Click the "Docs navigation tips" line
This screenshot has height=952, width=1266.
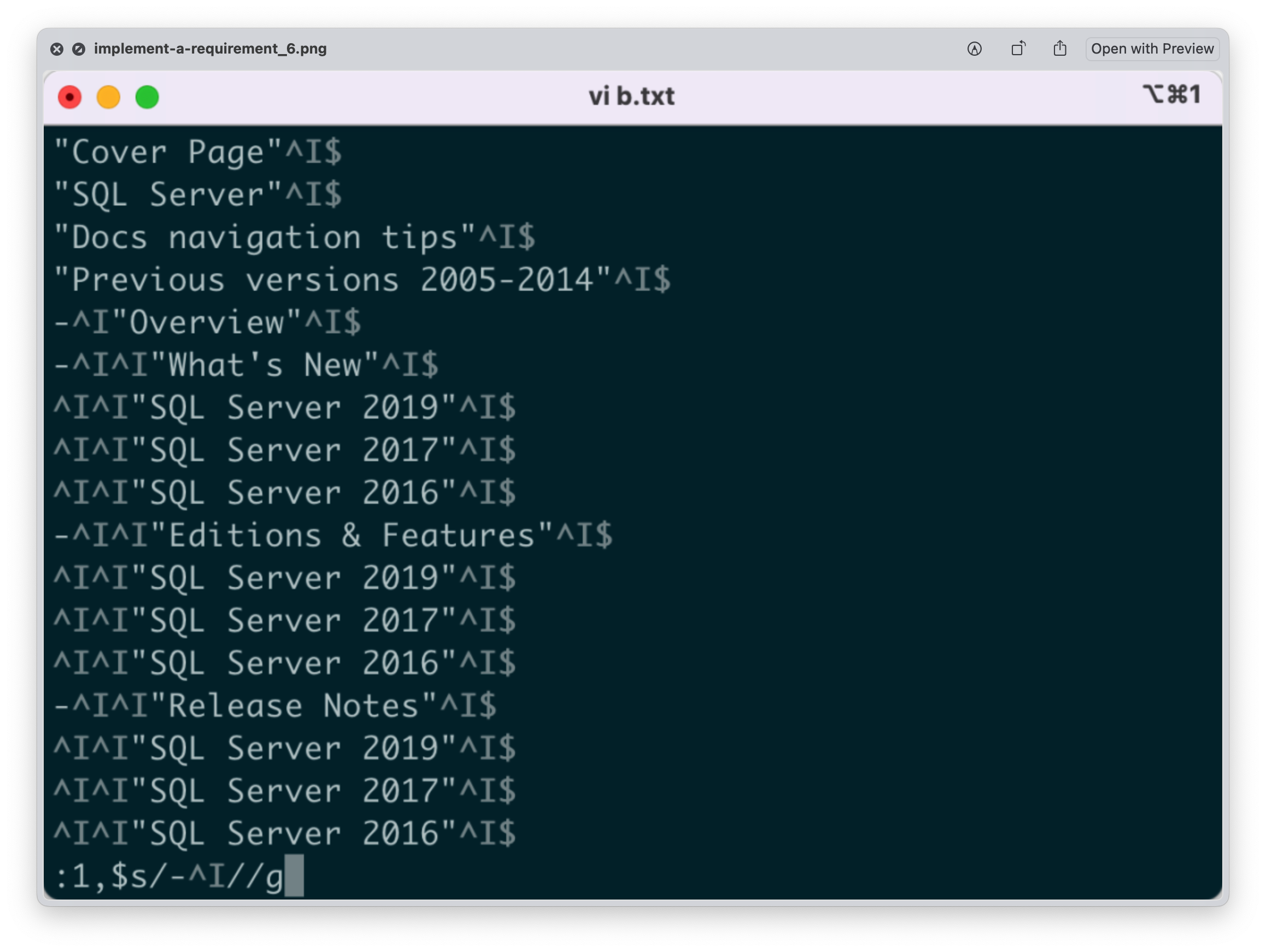(x=294, y=237)
